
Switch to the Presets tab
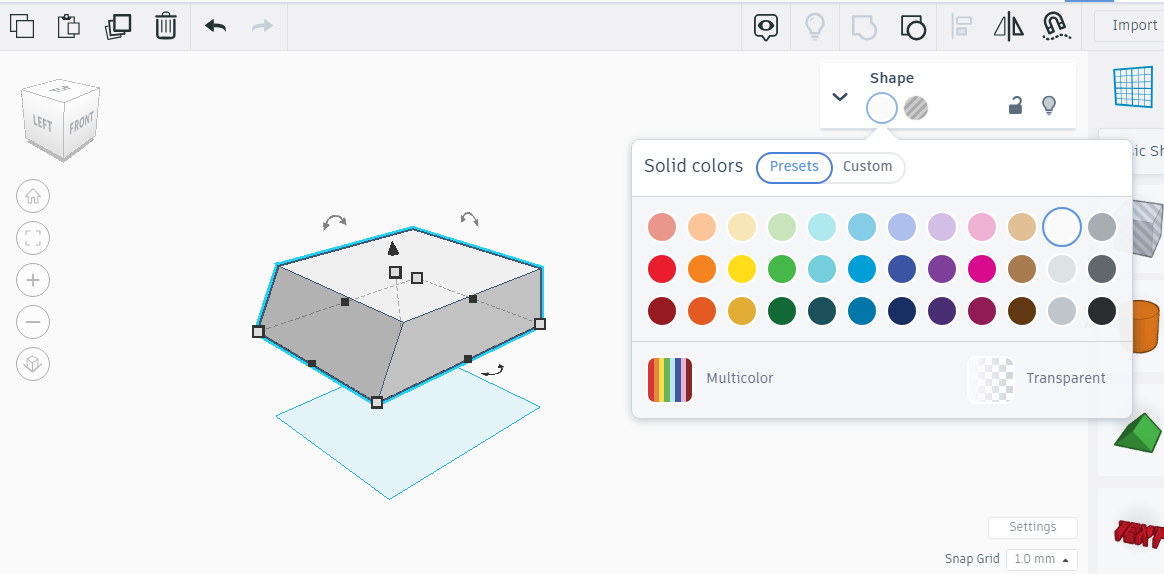point(794,166)
